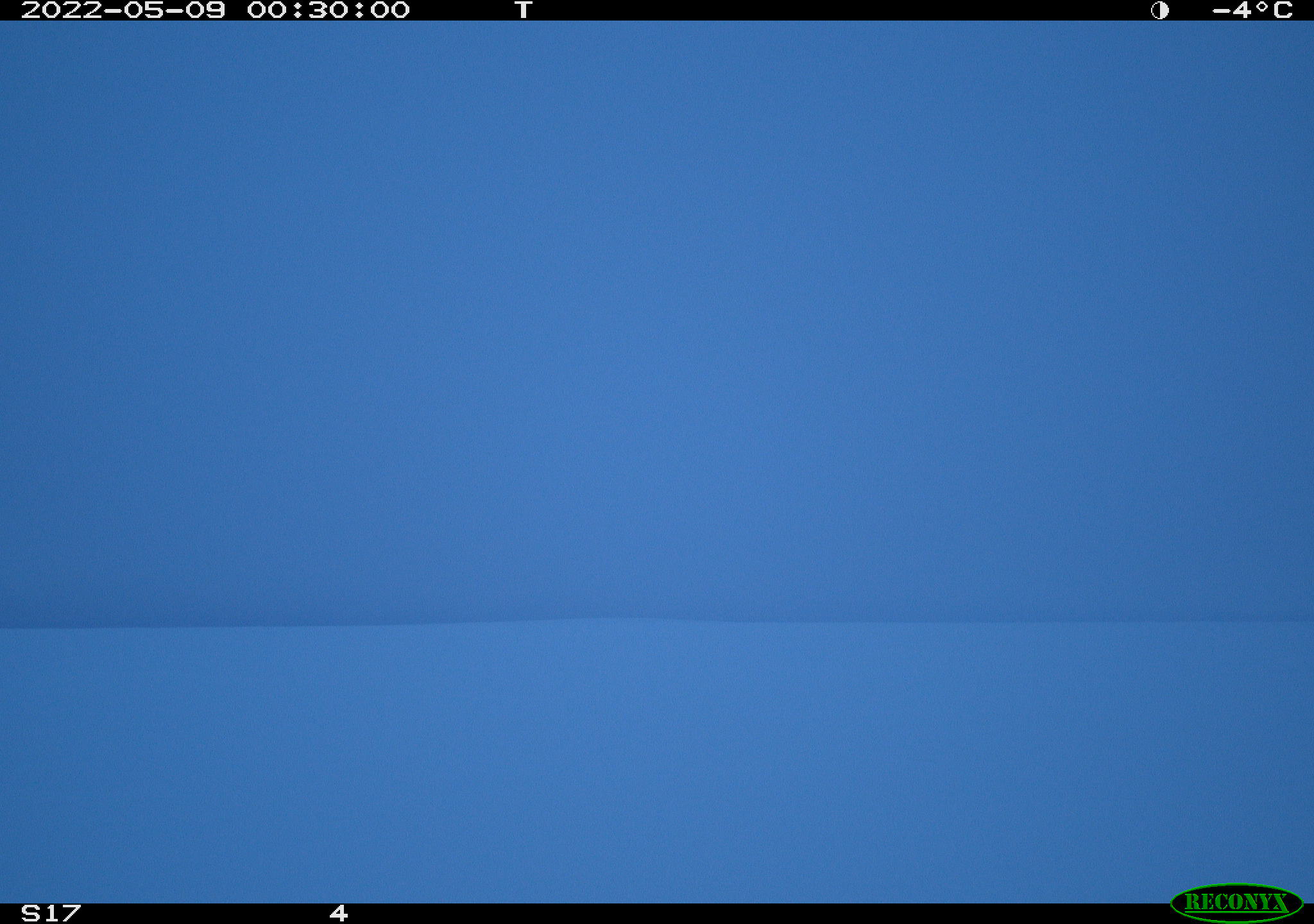
Task: Click the bottom black bar between 4 and logo
Action: pyautogui.click(x=757, y=914)
